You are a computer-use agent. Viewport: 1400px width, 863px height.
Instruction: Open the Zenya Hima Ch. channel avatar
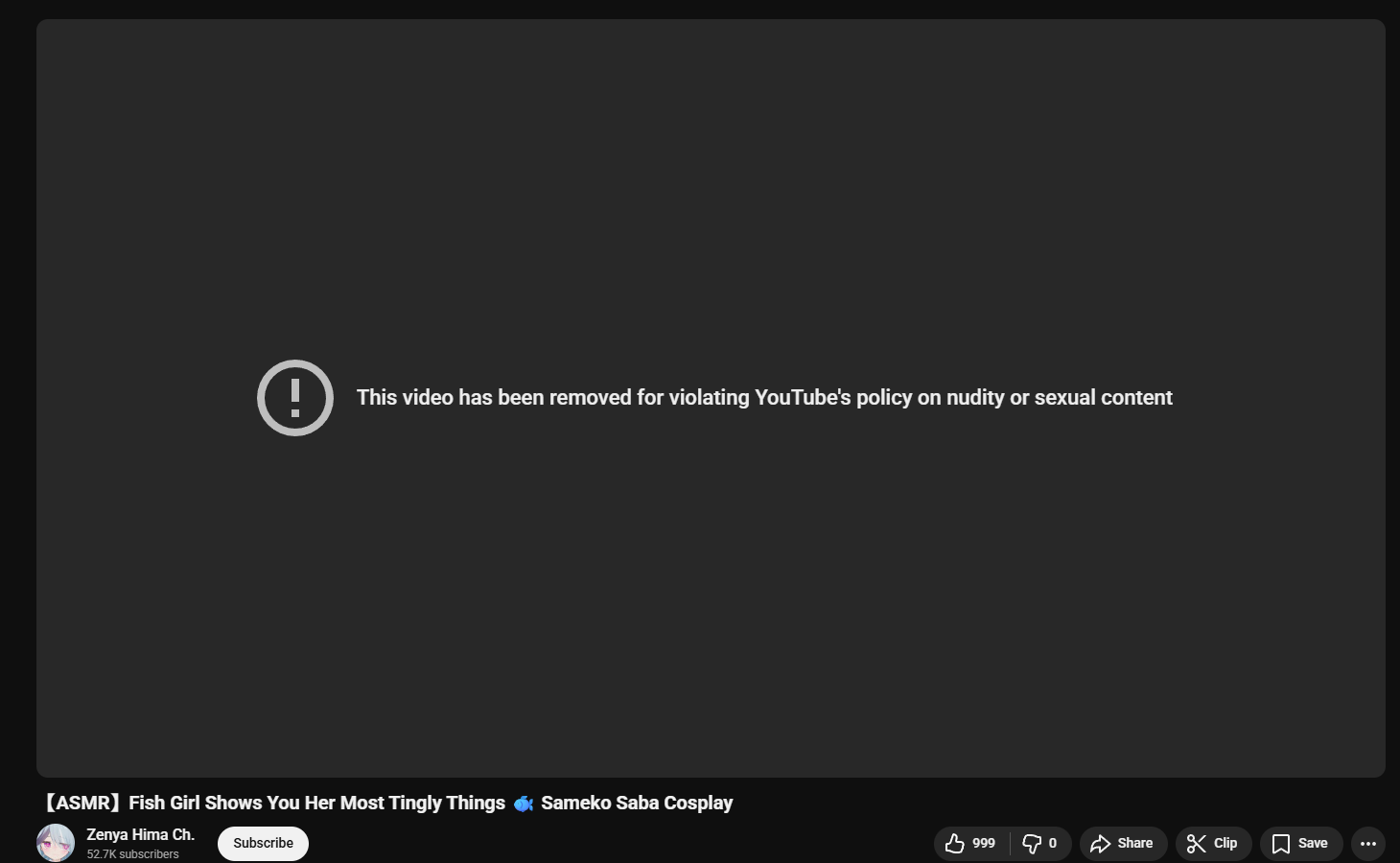point(56,843)
